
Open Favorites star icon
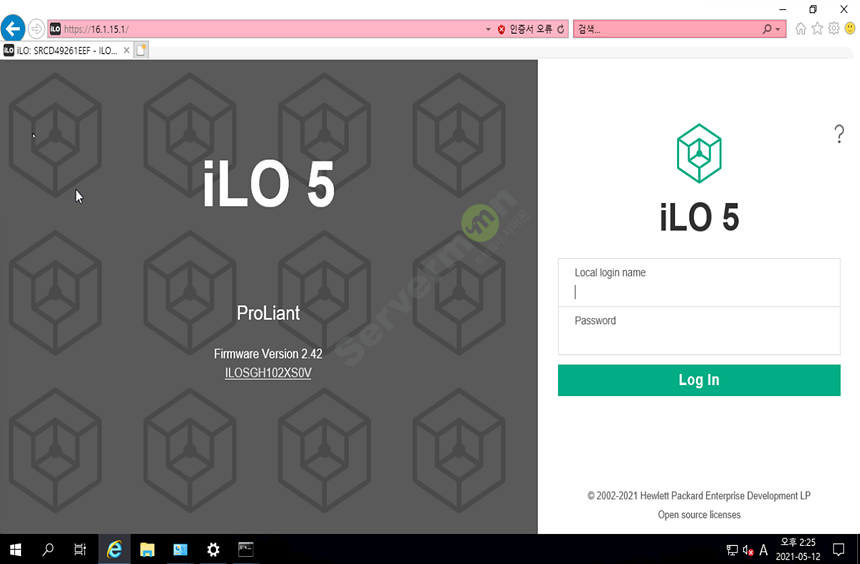[x=817, y=29]
